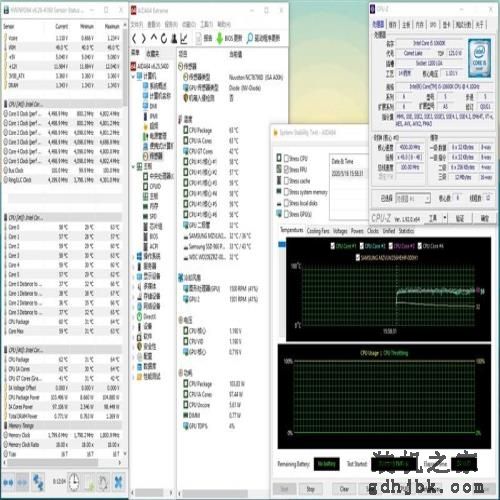Select the CPUID item in AIDA64 tree
This screenshot has width=500, height=500.
(x=152, y=186)
